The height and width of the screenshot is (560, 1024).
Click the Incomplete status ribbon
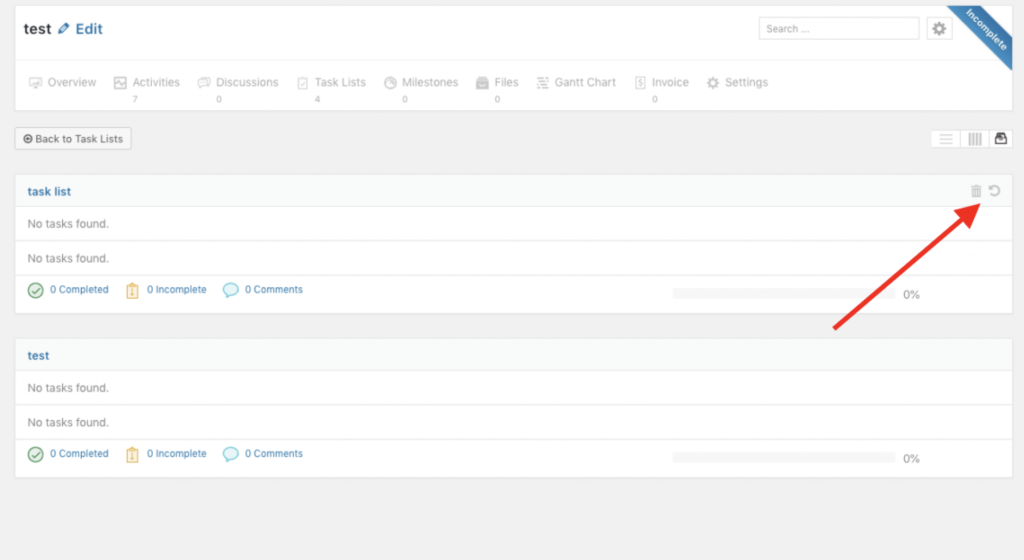tap(985, 30)
